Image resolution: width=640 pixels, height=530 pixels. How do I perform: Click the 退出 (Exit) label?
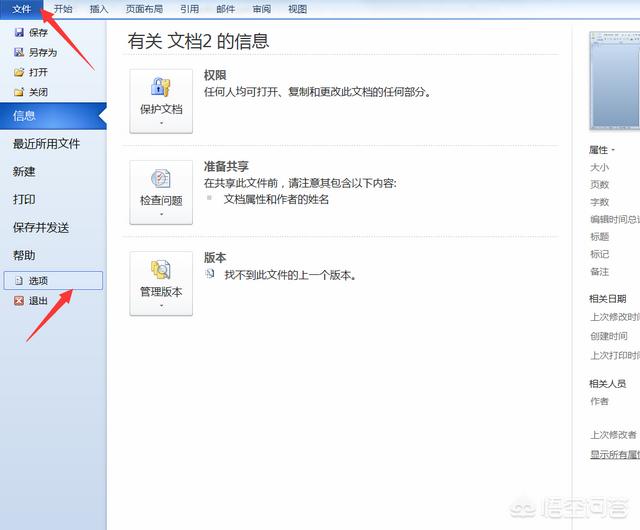[38, 301]
